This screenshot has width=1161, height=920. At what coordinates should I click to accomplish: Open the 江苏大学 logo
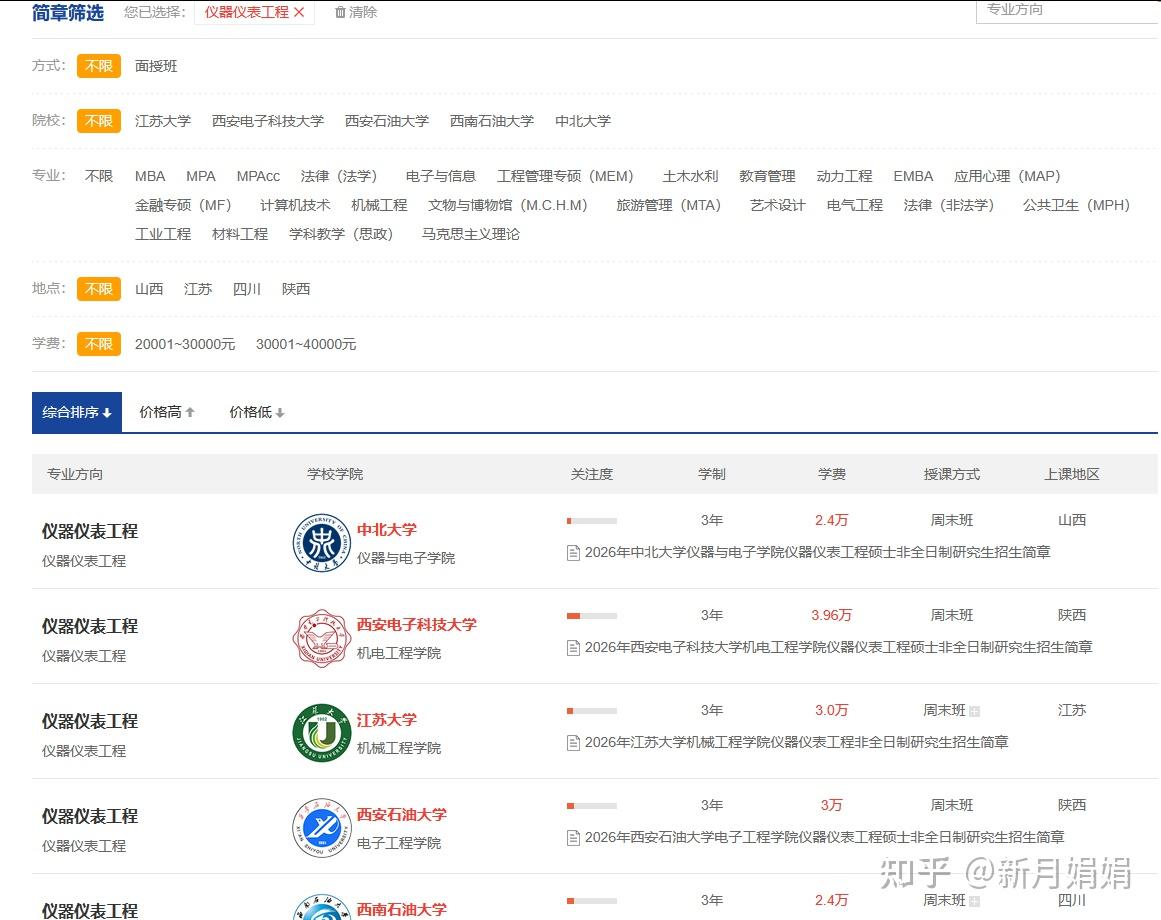click(321, 733)
